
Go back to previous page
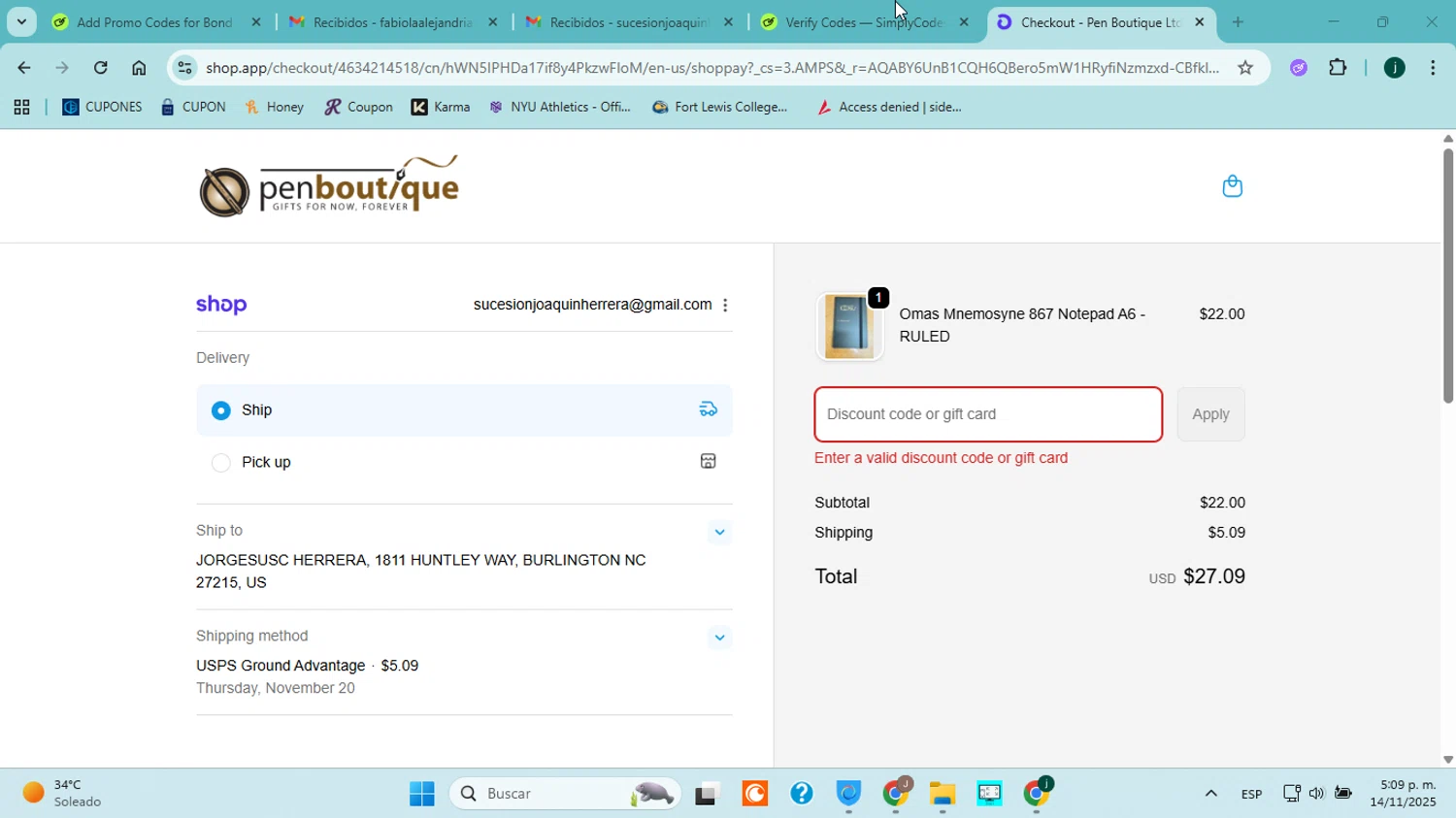pyautogui.click(x=23, y=68)
